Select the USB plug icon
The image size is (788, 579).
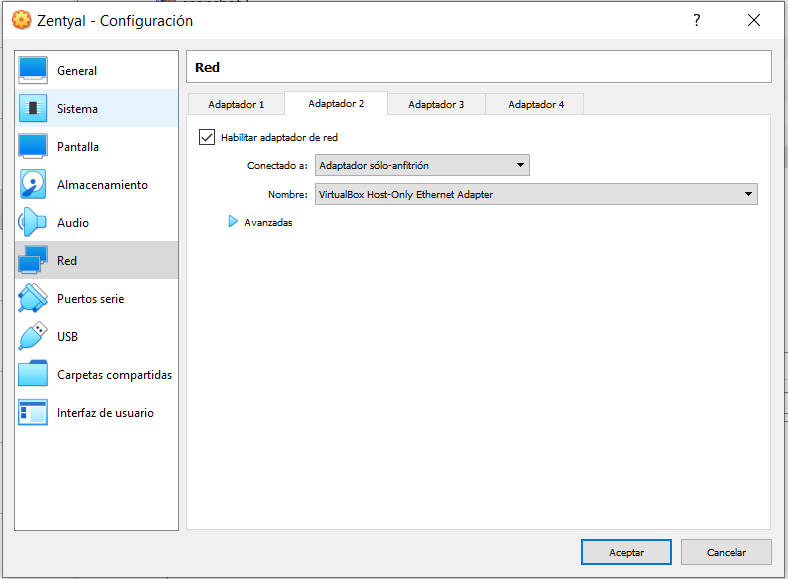(x=33, y=336)
